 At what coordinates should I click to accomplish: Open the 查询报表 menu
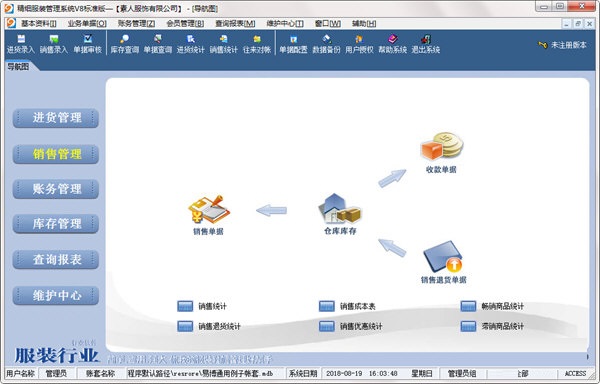[235, 24]
